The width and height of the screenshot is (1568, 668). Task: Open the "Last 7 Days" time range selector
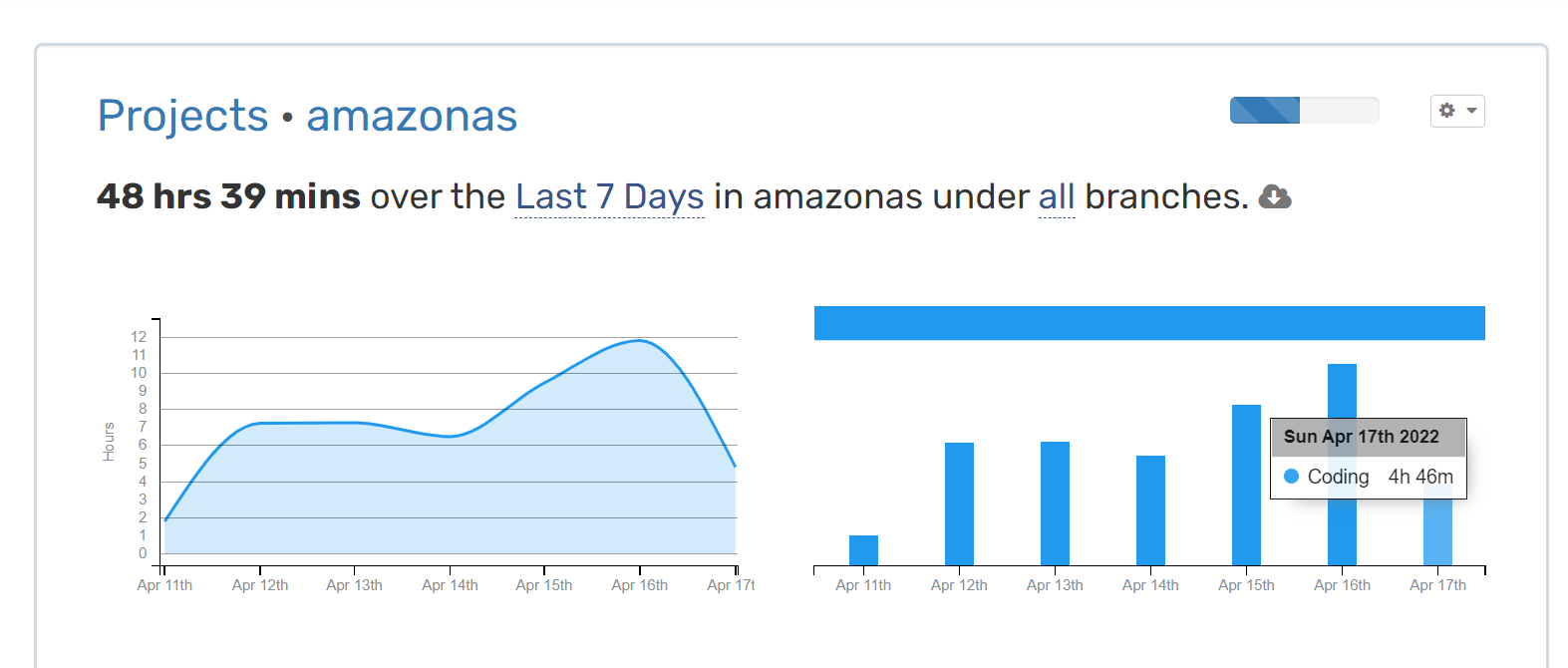609,196
